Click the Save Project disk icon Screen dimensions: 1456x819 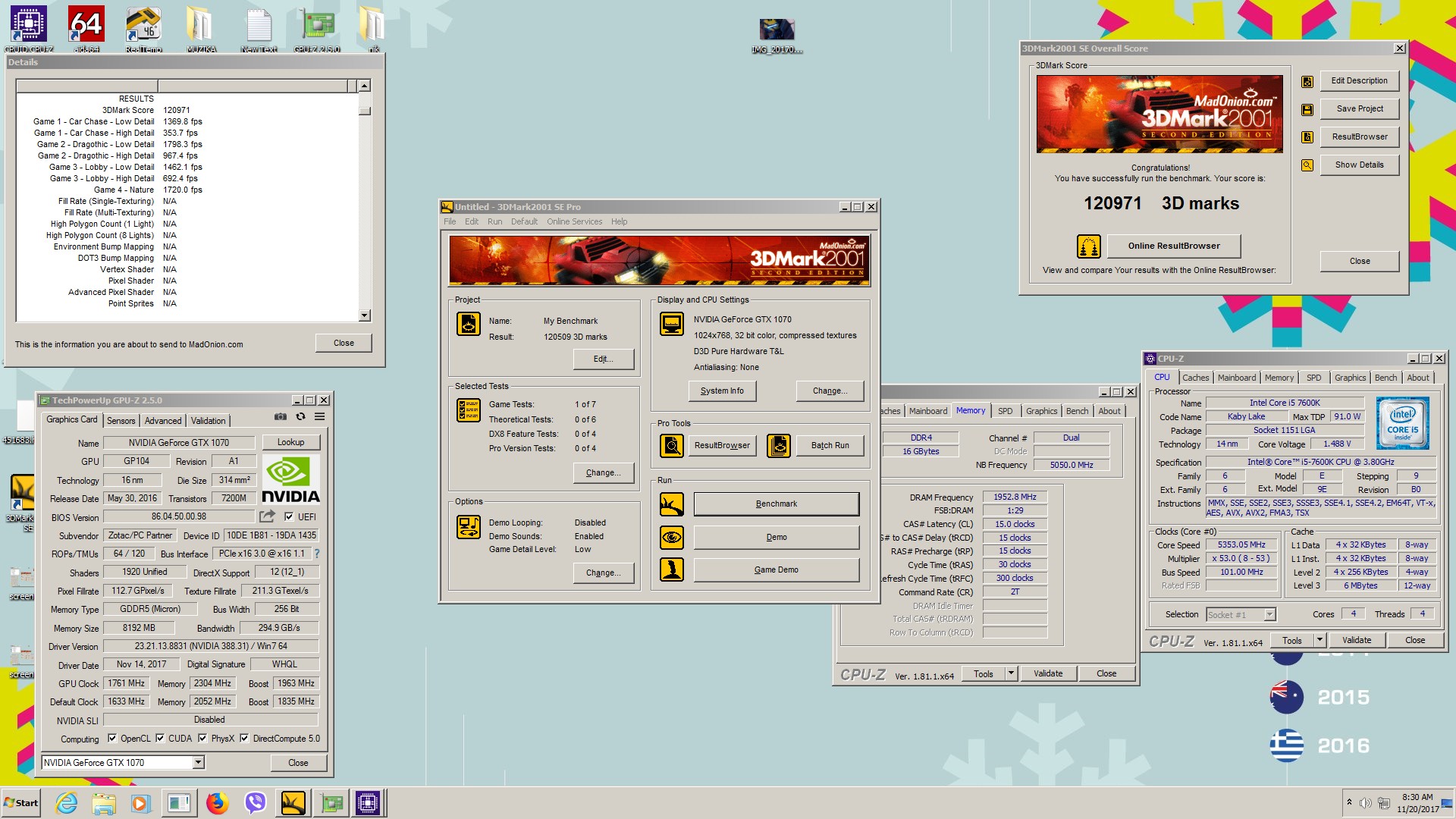(x=1307, y=109)
